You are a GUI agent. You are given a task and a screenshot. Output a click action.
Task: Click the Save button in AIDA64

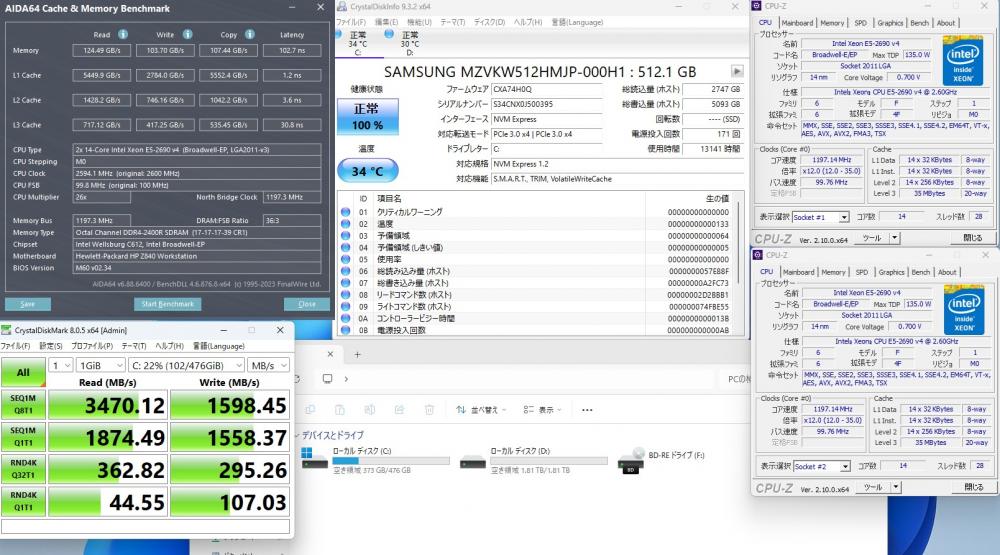(x=27, y=304)
